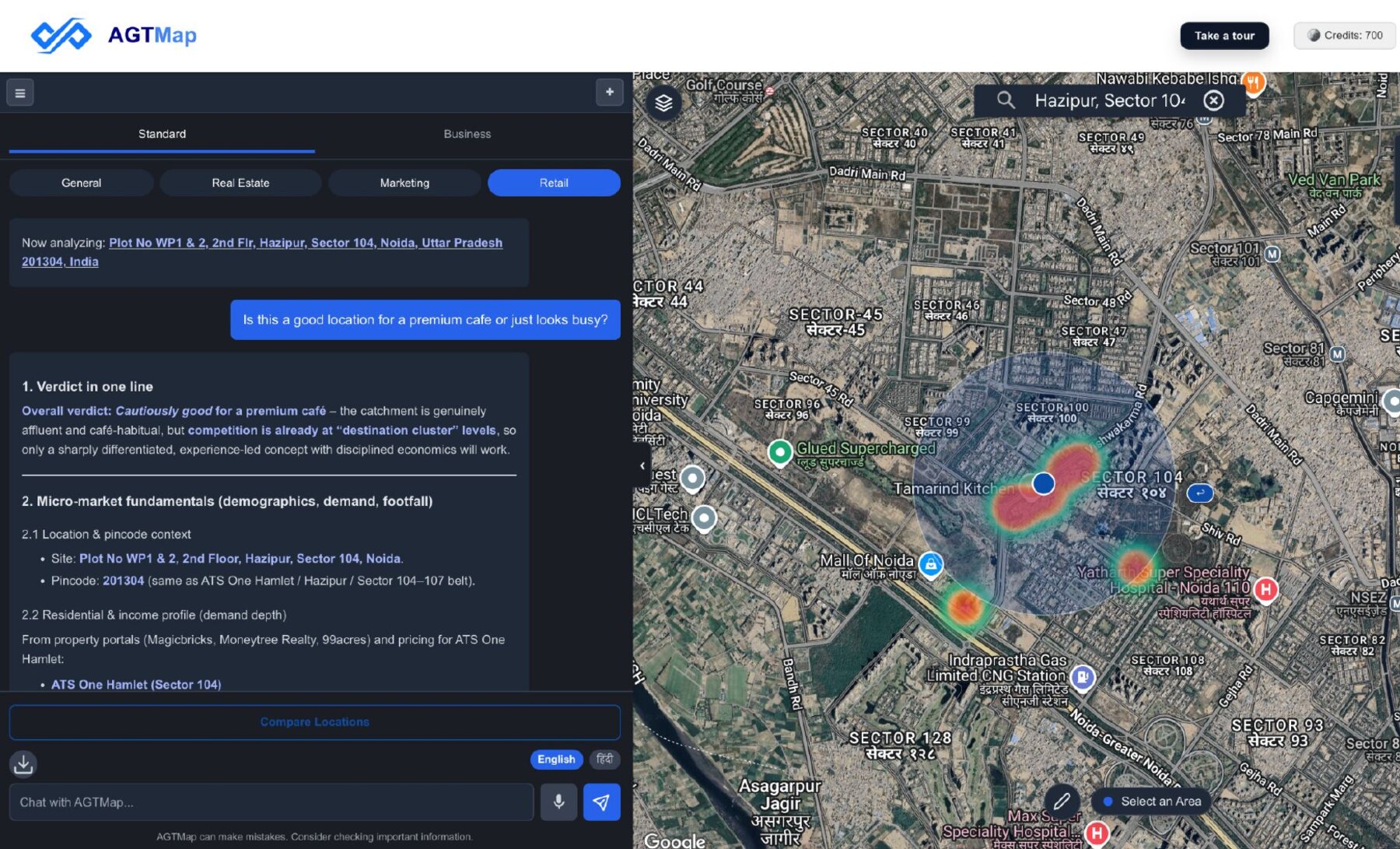Click the Yatharth Hospital H marker

pos(1265,590)
